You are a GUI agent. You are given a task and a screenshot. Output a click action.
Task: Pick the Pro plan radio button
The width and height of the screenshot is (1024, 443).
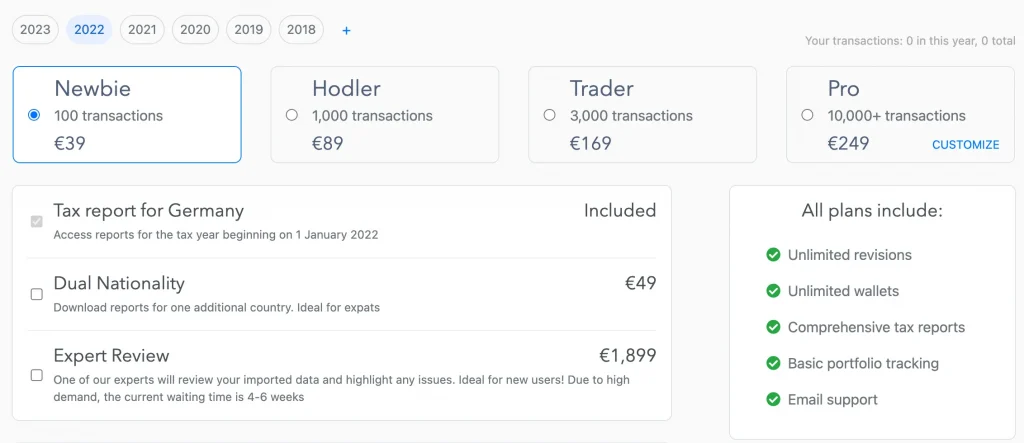[x=807, y=115]
